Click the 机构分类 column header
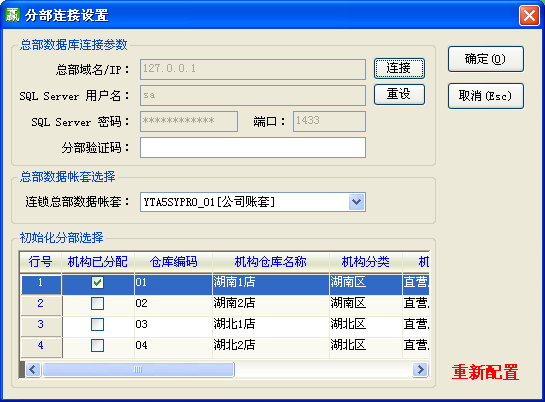Image resolution: width=545 pixels, height=402 pixels. point(365,262)
